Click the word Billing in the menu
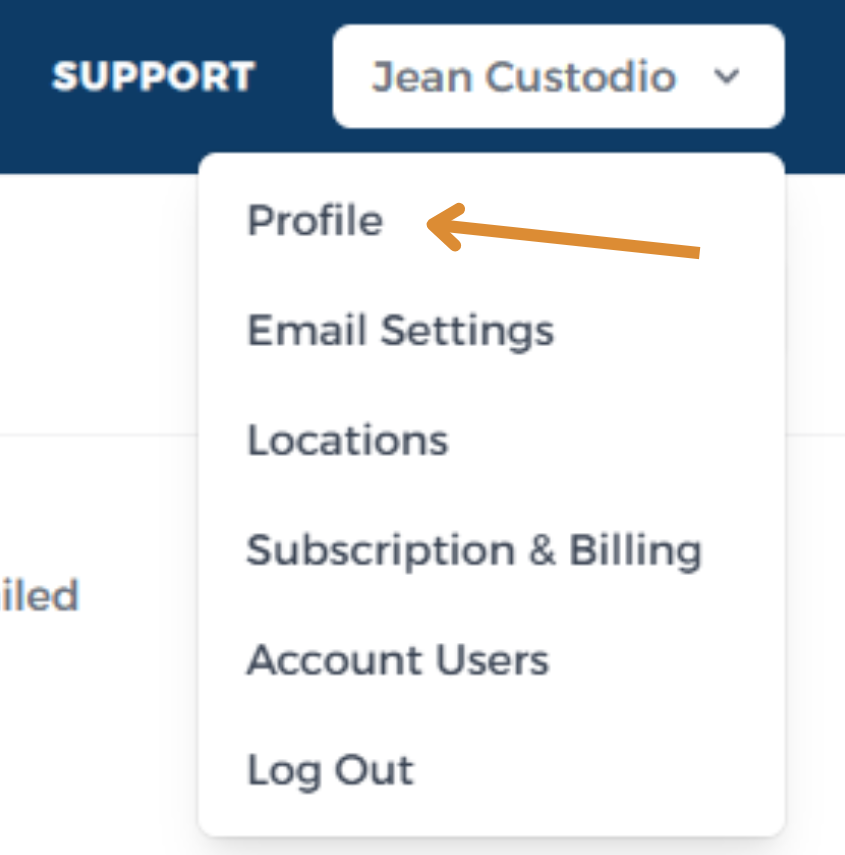Viewport: 845px width, 855px height. click(x=636, y=551)
